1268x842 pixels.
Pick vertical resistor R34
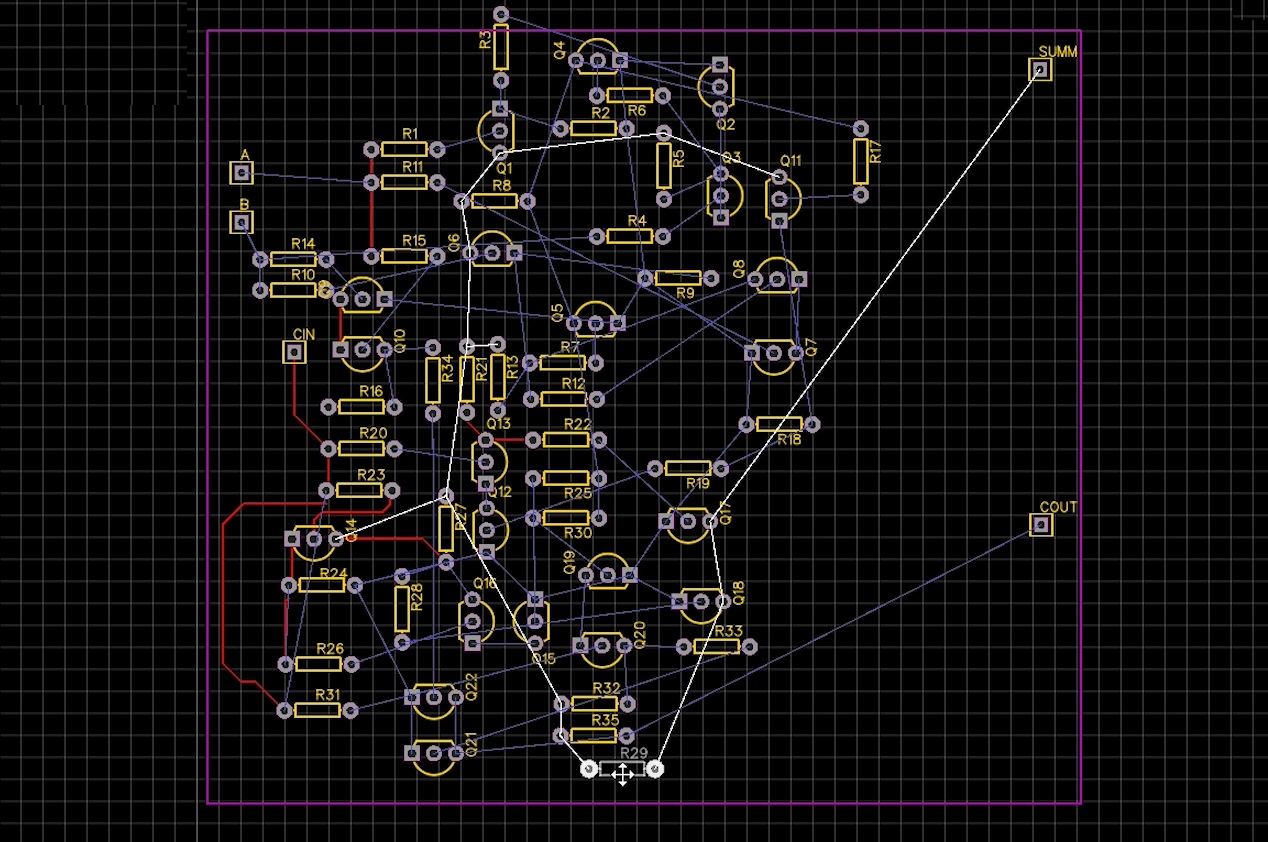click(x=433, y=379)
